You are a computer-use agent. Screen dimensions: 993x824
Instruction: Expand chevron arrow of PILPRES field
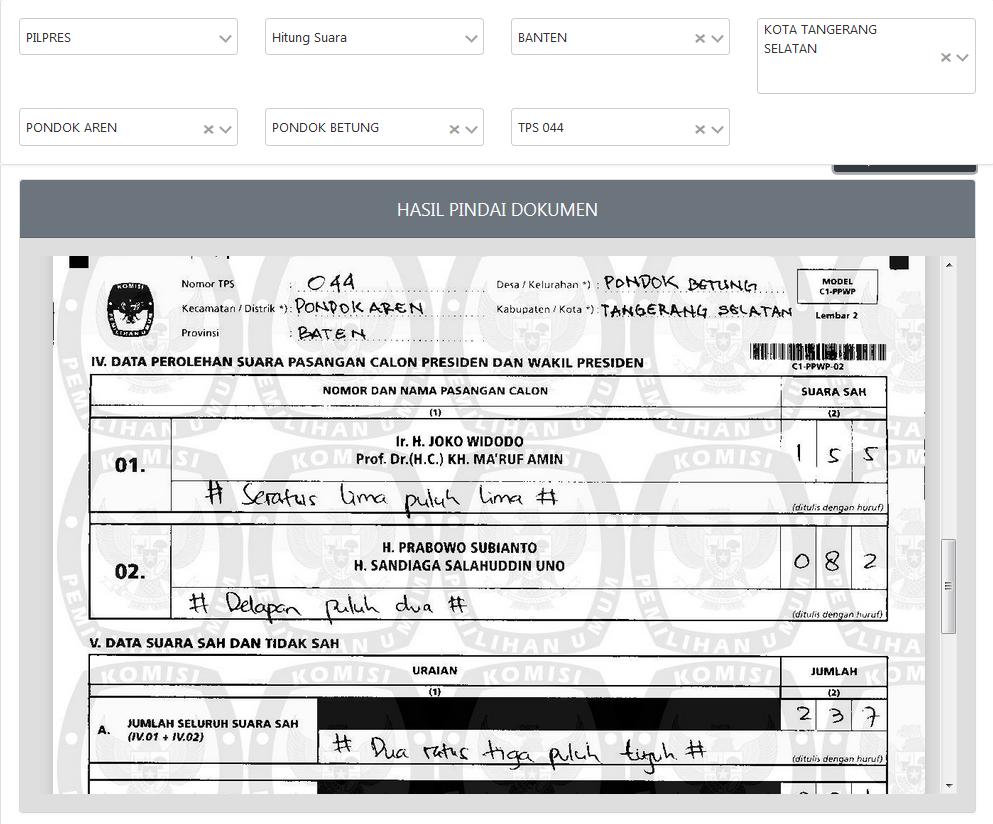tap(225, 39)
